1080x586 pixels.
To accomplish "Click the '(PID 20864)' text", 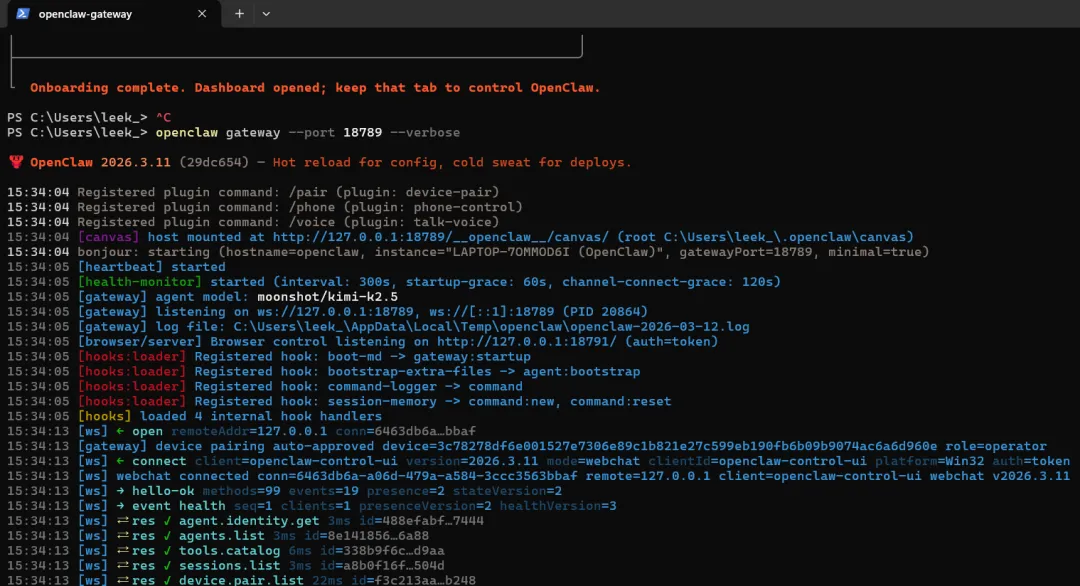I will click(x=605, y=312).
